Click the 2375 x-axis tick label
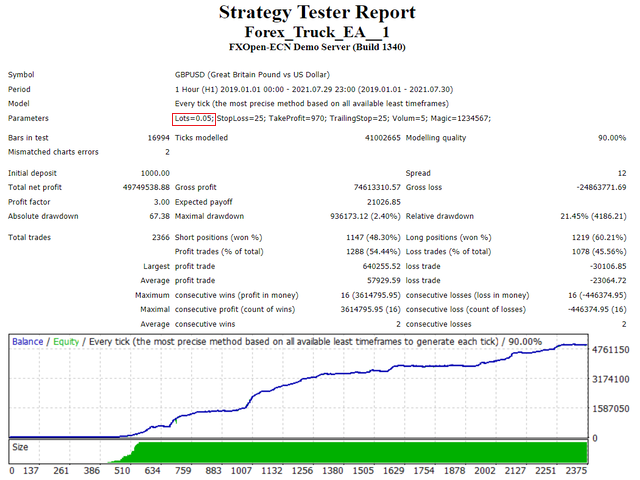Viewport: 640px width, 480px height. [x=576, y=471]
